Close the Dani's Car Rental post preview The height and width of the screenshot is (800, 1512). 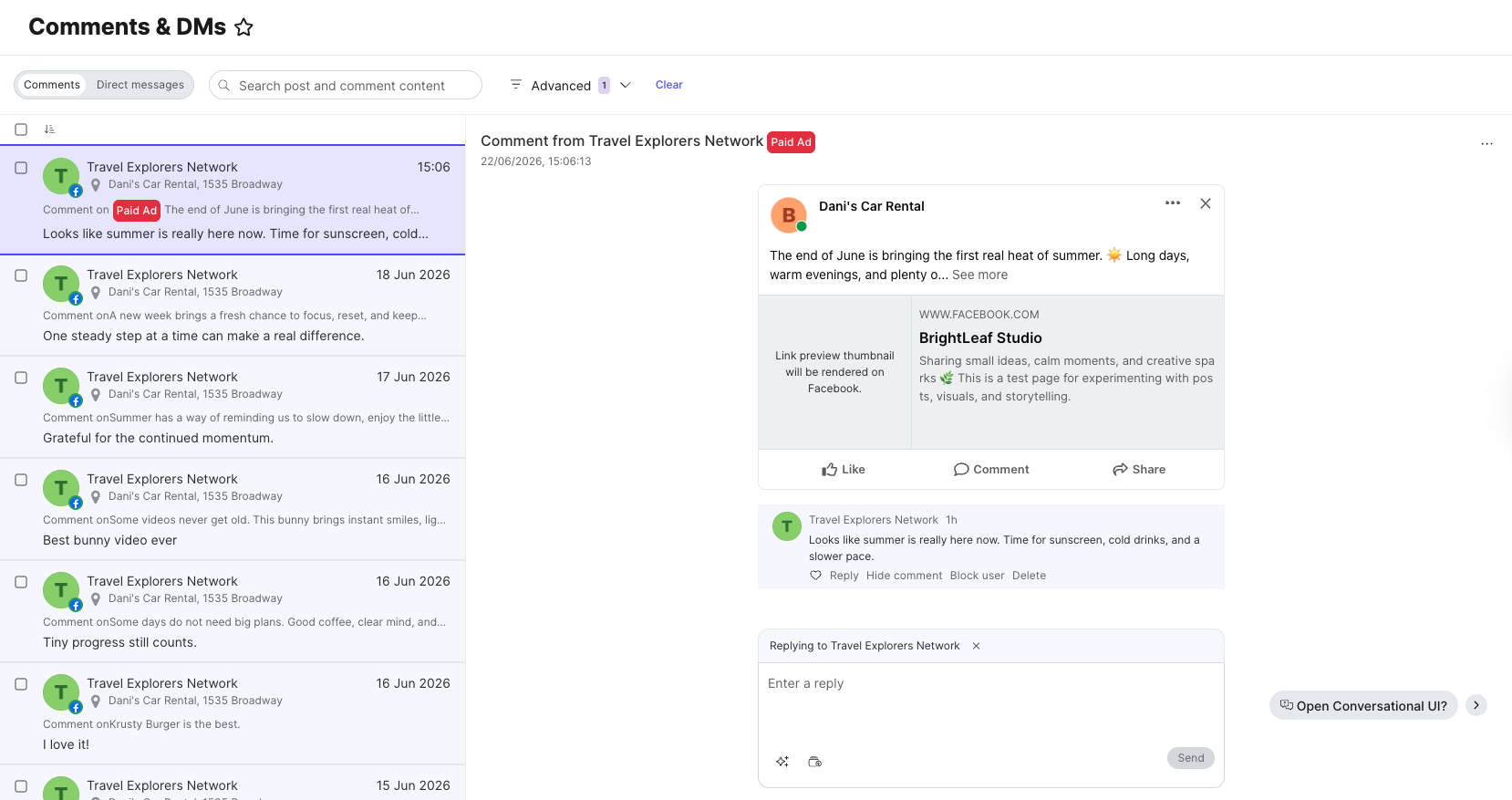(1206, 203)
